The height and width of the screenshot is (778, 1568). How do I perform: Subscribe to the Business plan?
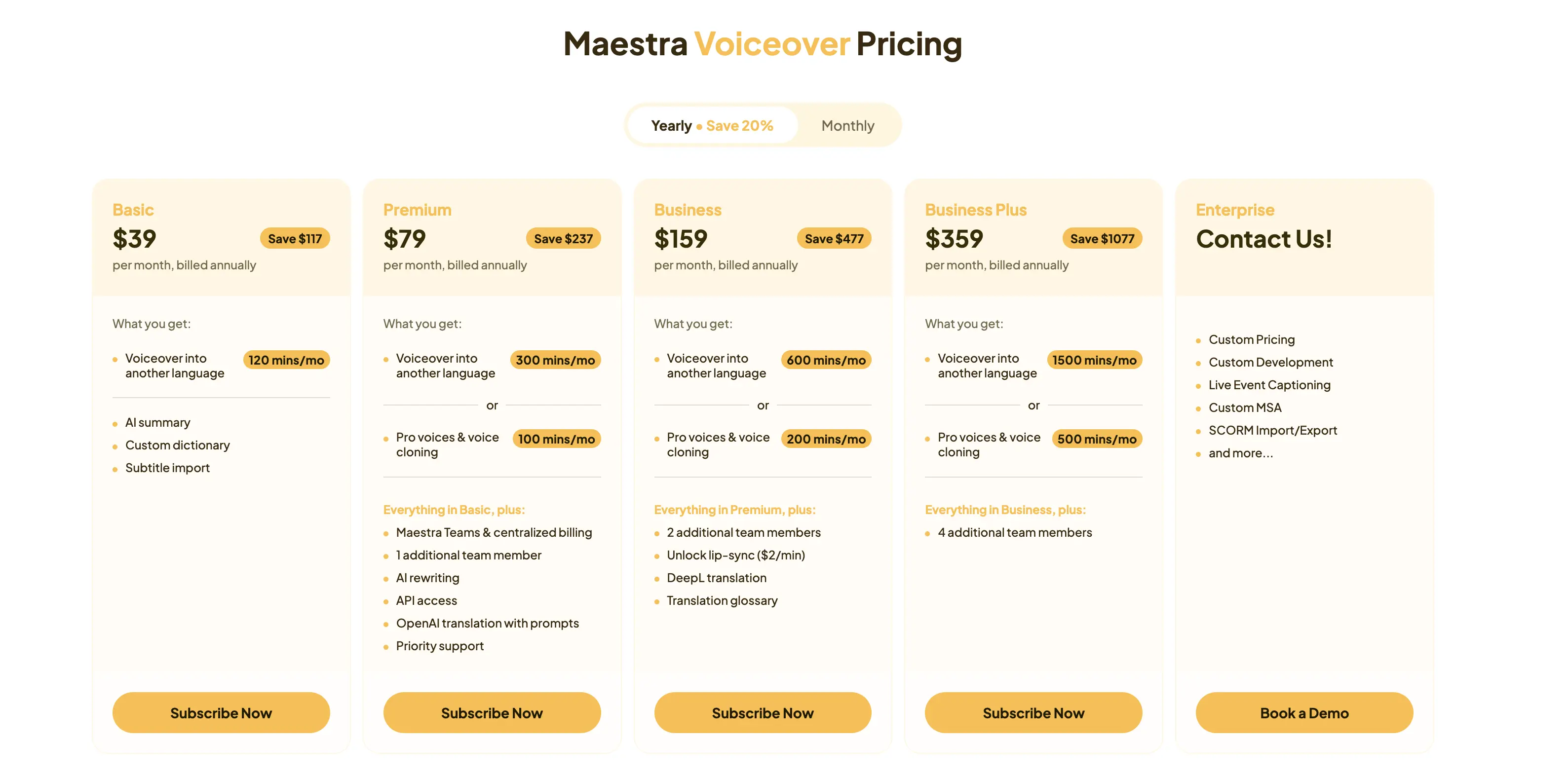762,712
